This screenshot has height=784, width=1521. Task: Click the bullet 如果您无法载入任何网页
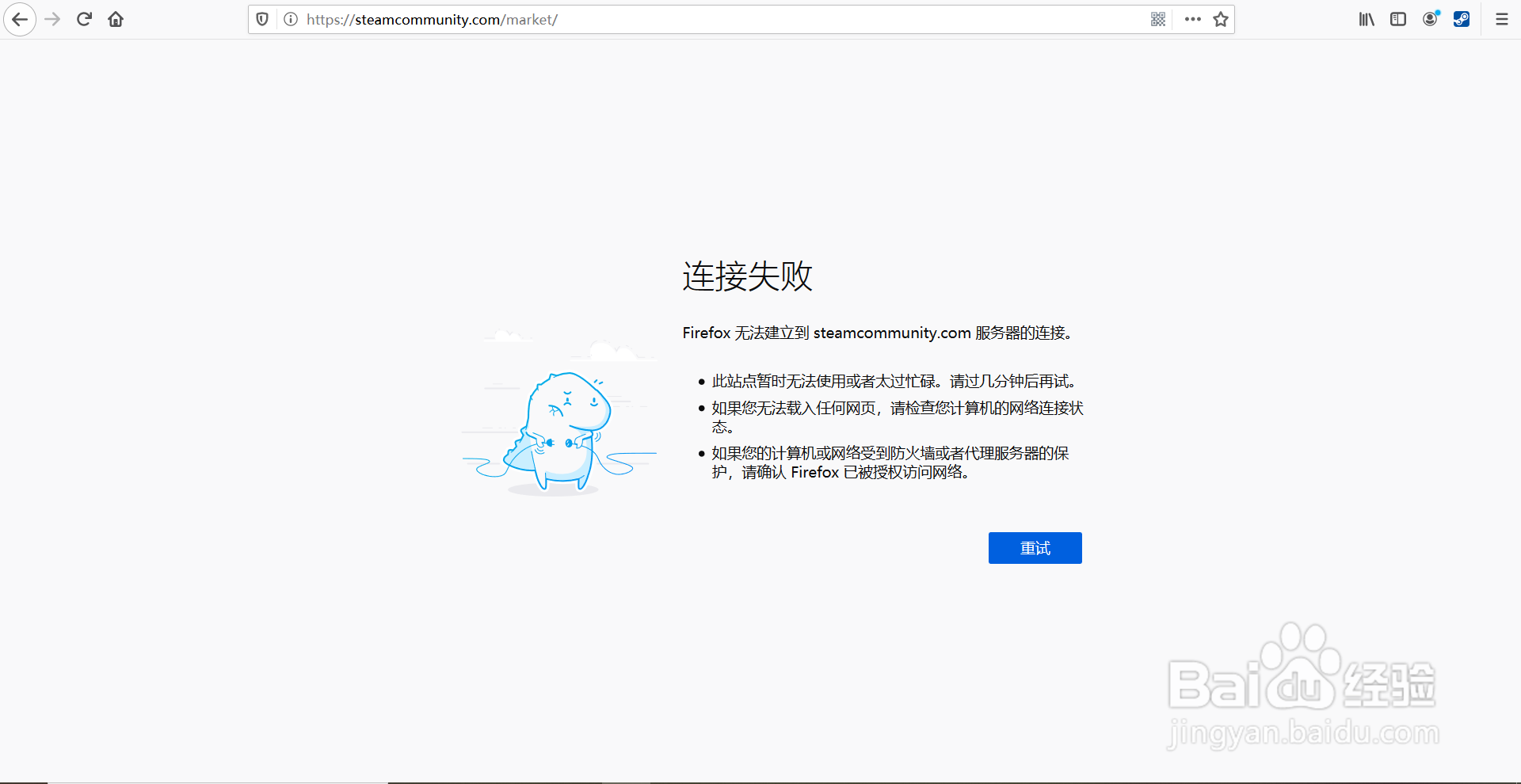point(898,417)
